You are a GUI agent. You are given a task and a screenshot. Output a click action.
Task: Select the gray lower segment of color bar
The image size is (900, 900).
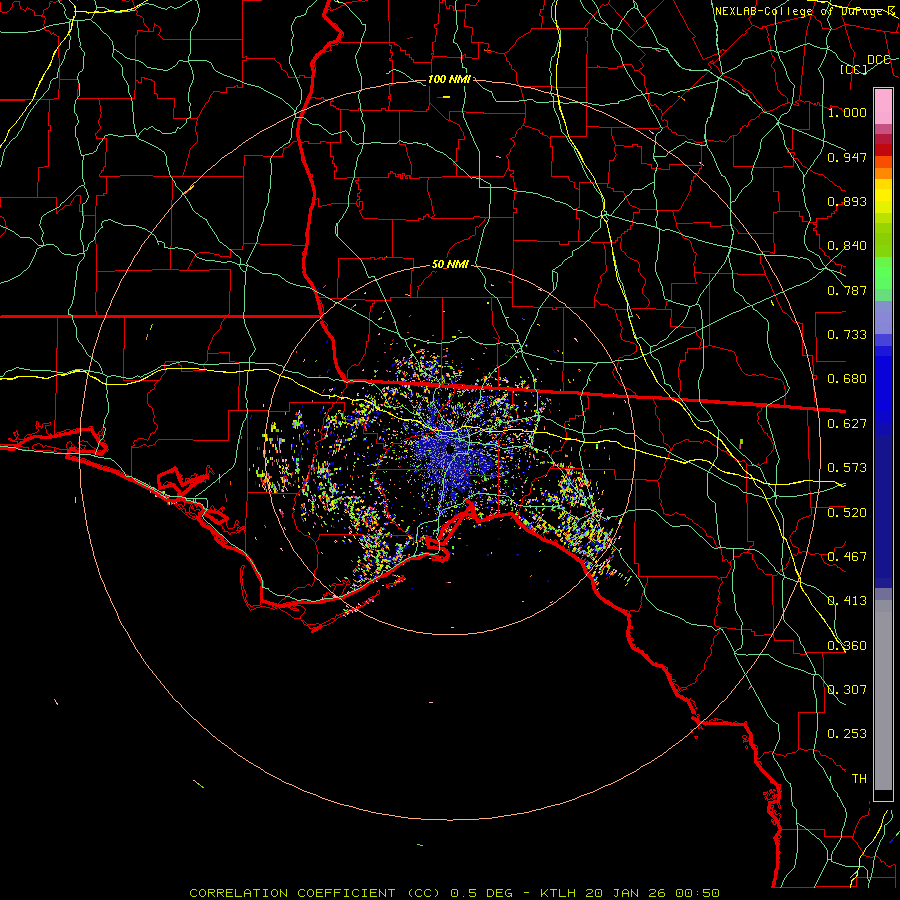pos(883,695)
